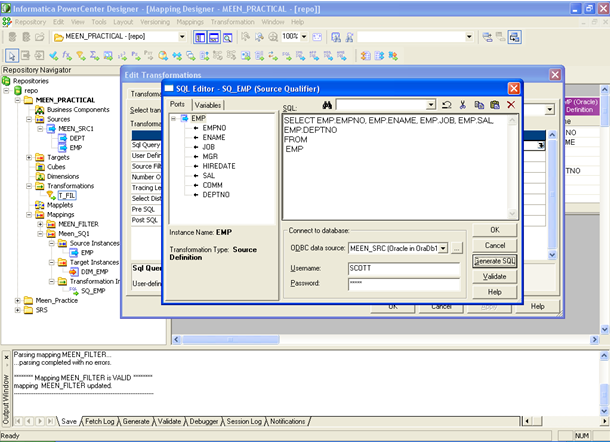Click the X icon of Output Window
The image size is (610, 442).
coord(6,357)
